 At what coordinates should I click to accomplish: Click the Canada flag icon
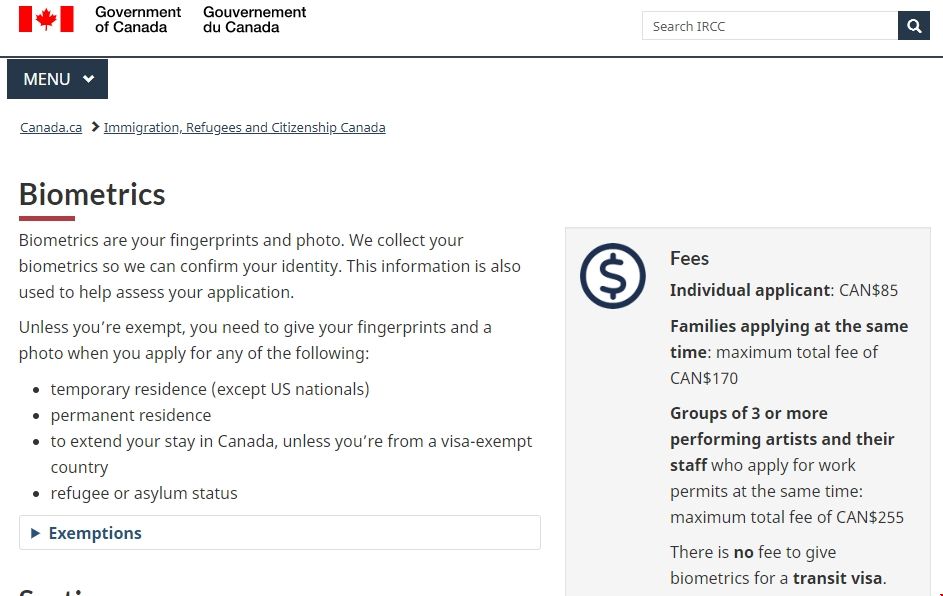pos(46,19)
